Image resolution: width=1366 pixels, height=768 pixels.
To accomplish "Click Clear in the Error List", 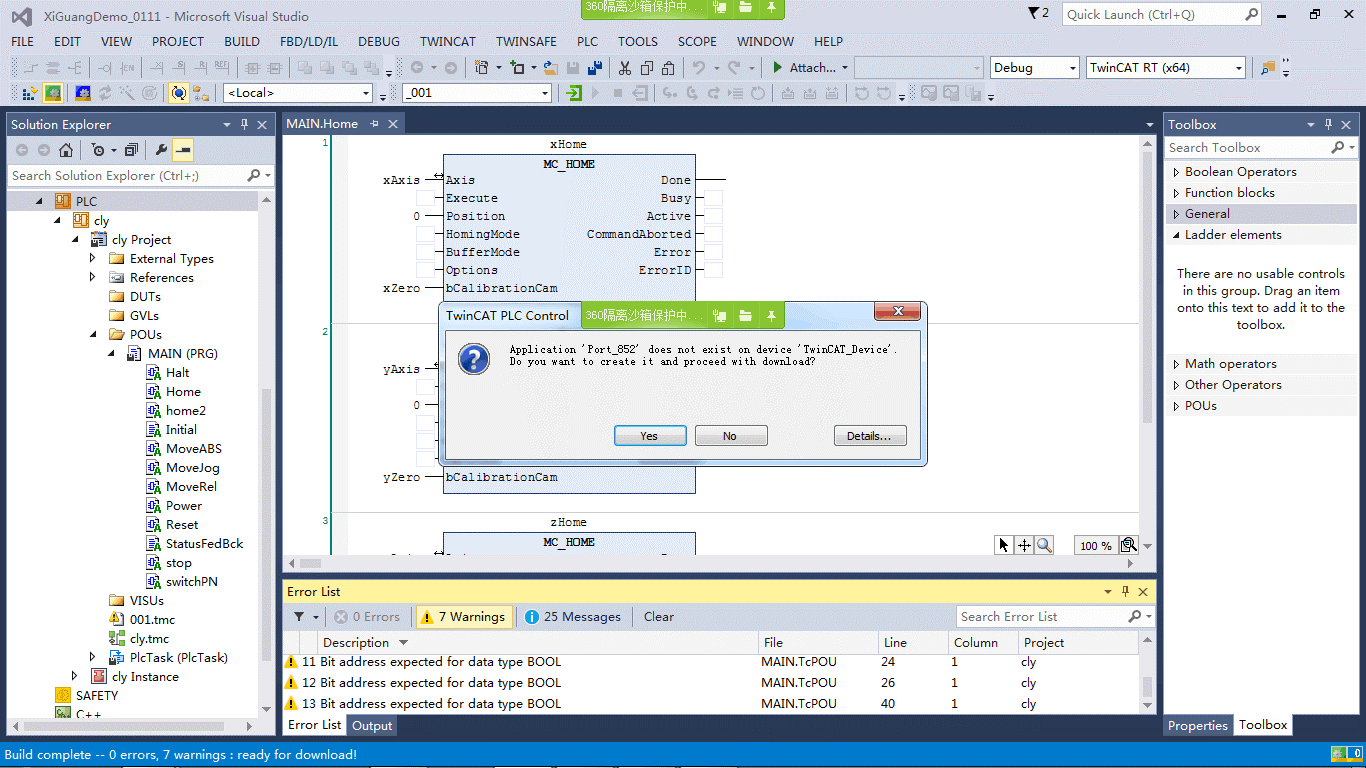I will tap(658, 617).
